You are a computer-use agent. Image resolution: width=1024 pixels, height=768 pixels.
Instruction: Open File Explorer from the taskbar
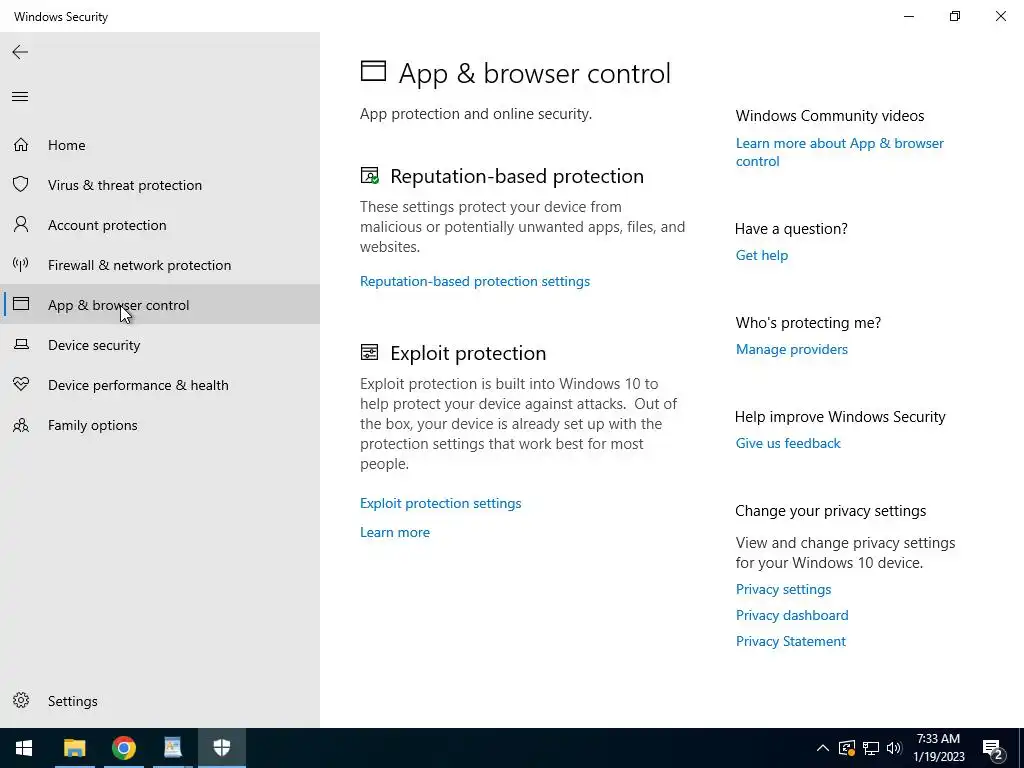click(74, 748)
